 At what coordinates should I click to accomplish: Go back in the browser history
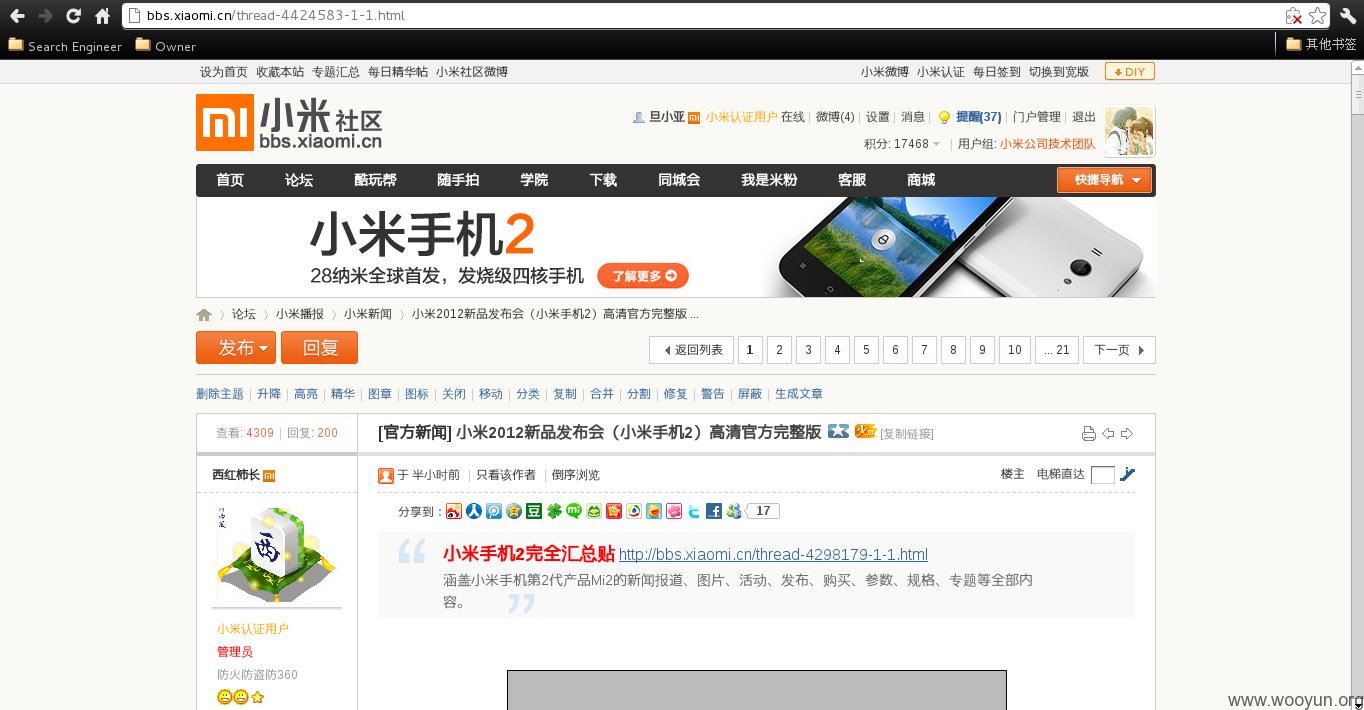[17, 16]
